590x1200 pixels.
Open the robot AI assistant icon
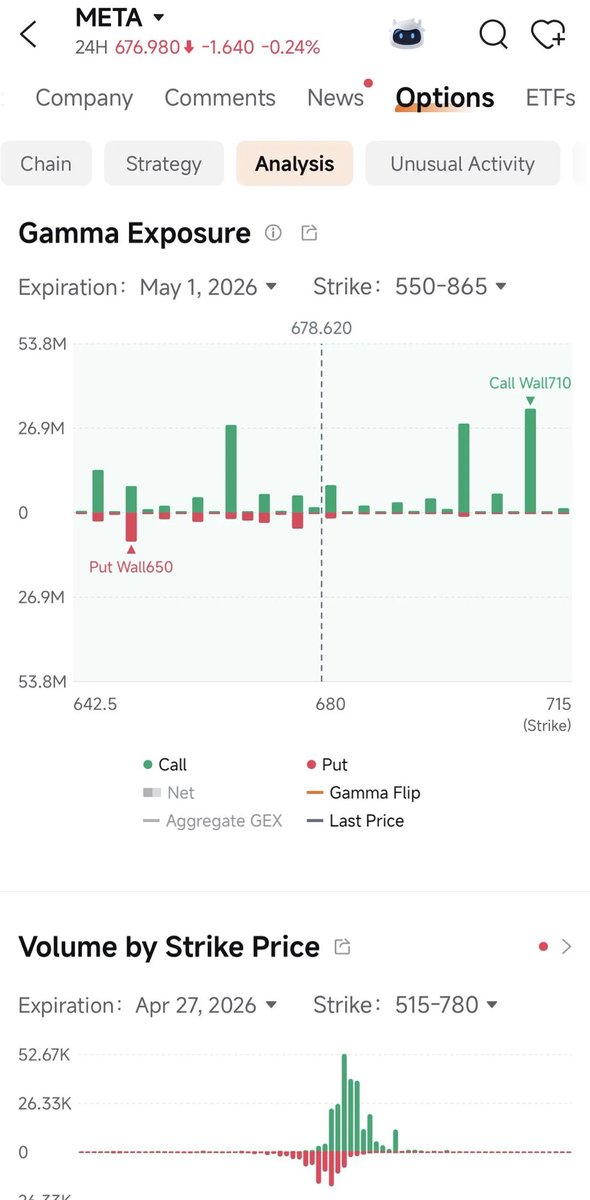coord(406,34)
